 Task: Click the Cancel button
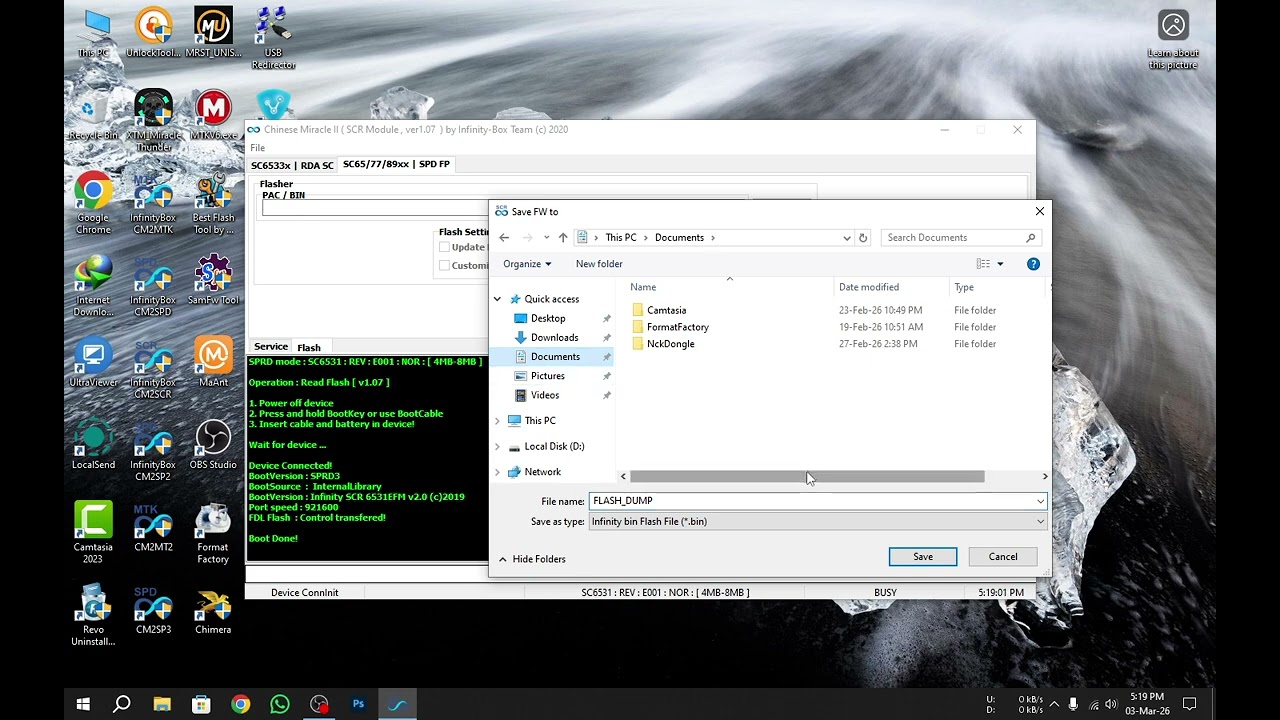(1003, 557)
